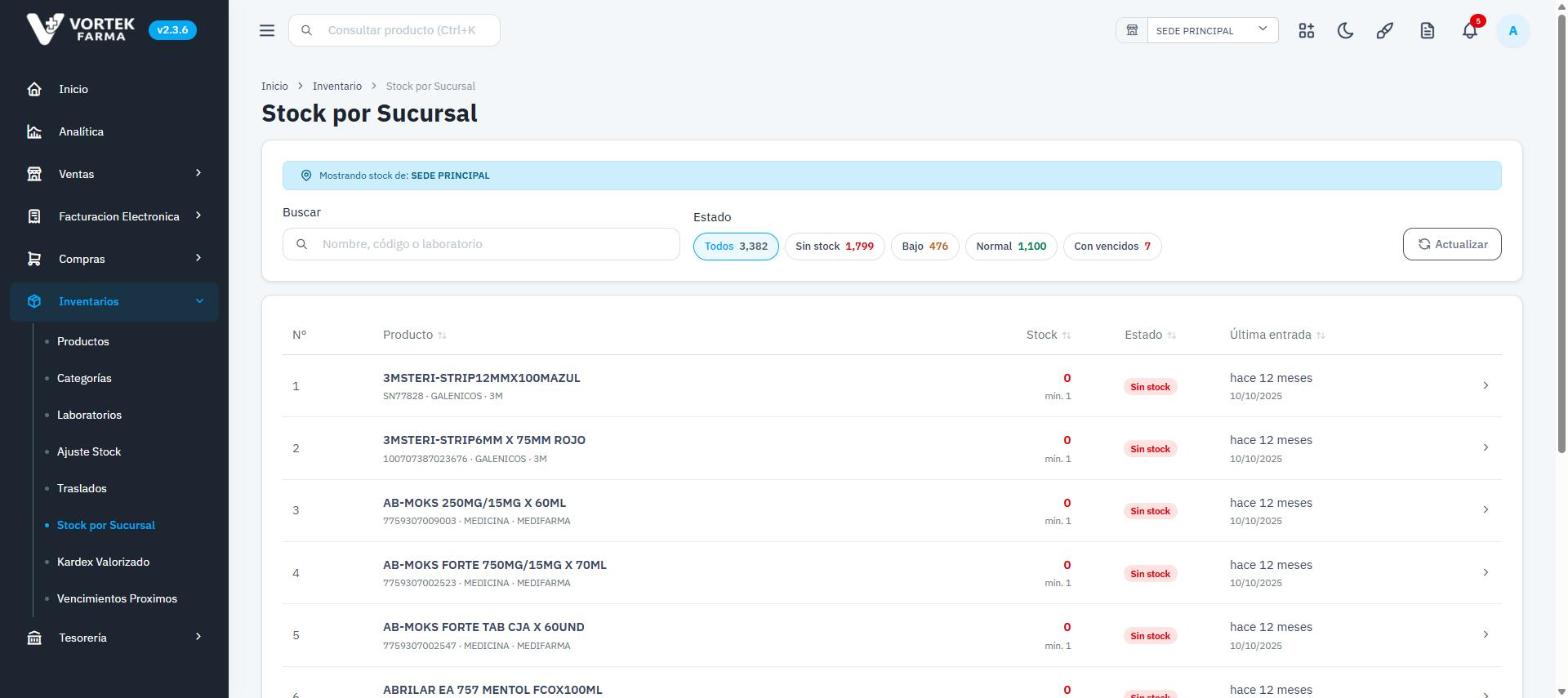The width and height of the screenshot is (1568, 698).
Task: Open details arrow for AB-MOKS FORTE TAB row
Action: 1485,635
